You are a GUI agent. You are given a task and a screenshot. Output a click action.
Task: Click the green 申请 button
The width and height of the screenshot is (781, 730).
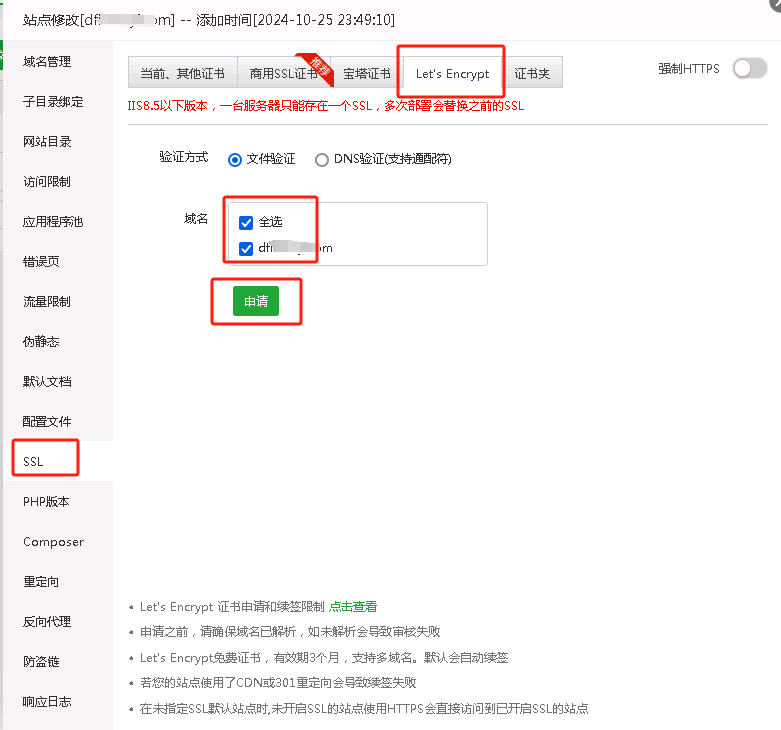[x=256, y=301]
